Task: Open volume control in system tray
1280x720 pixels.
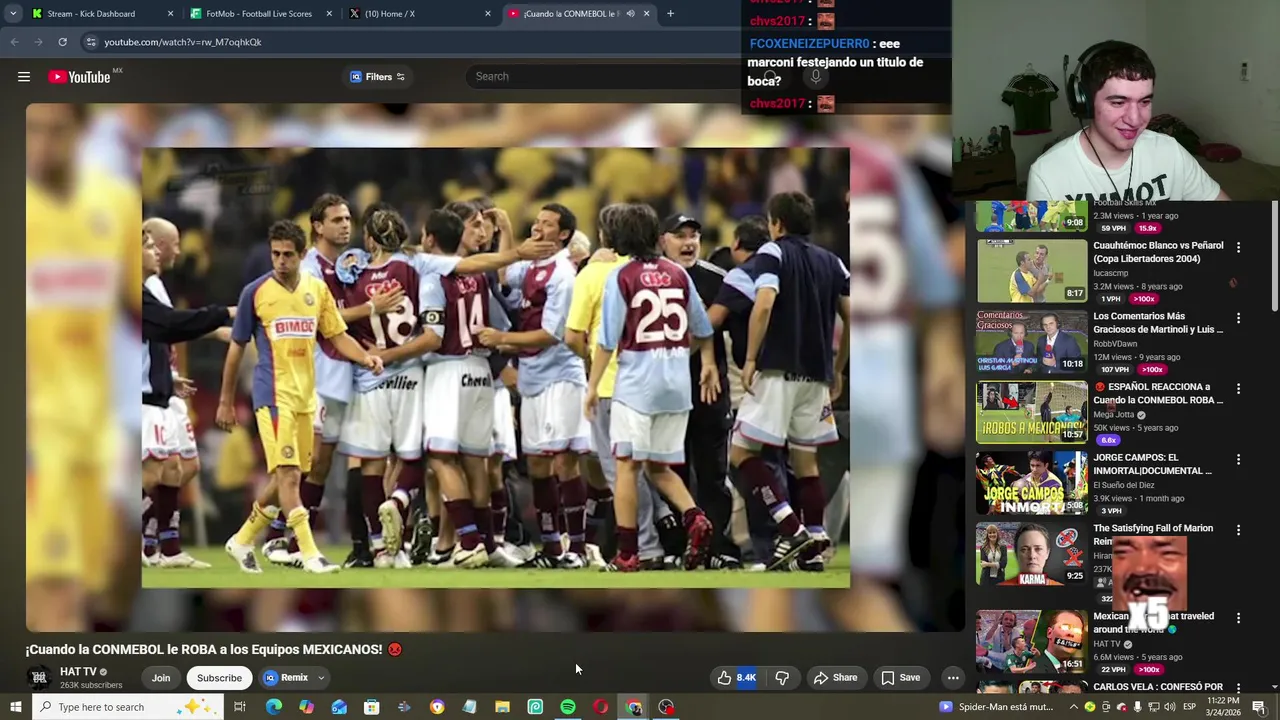Action: [x=1169, y=707]
